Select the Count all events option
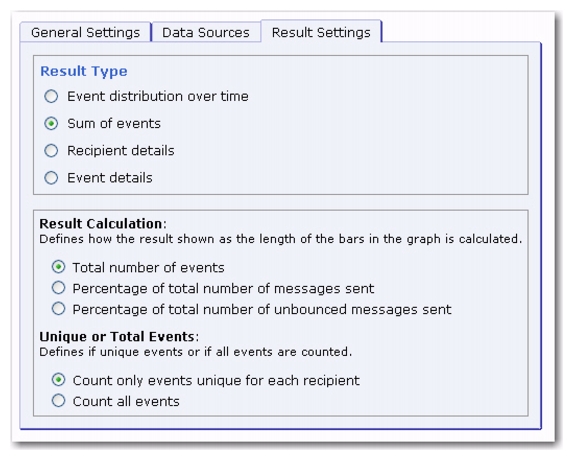 (x=59, y=400)
